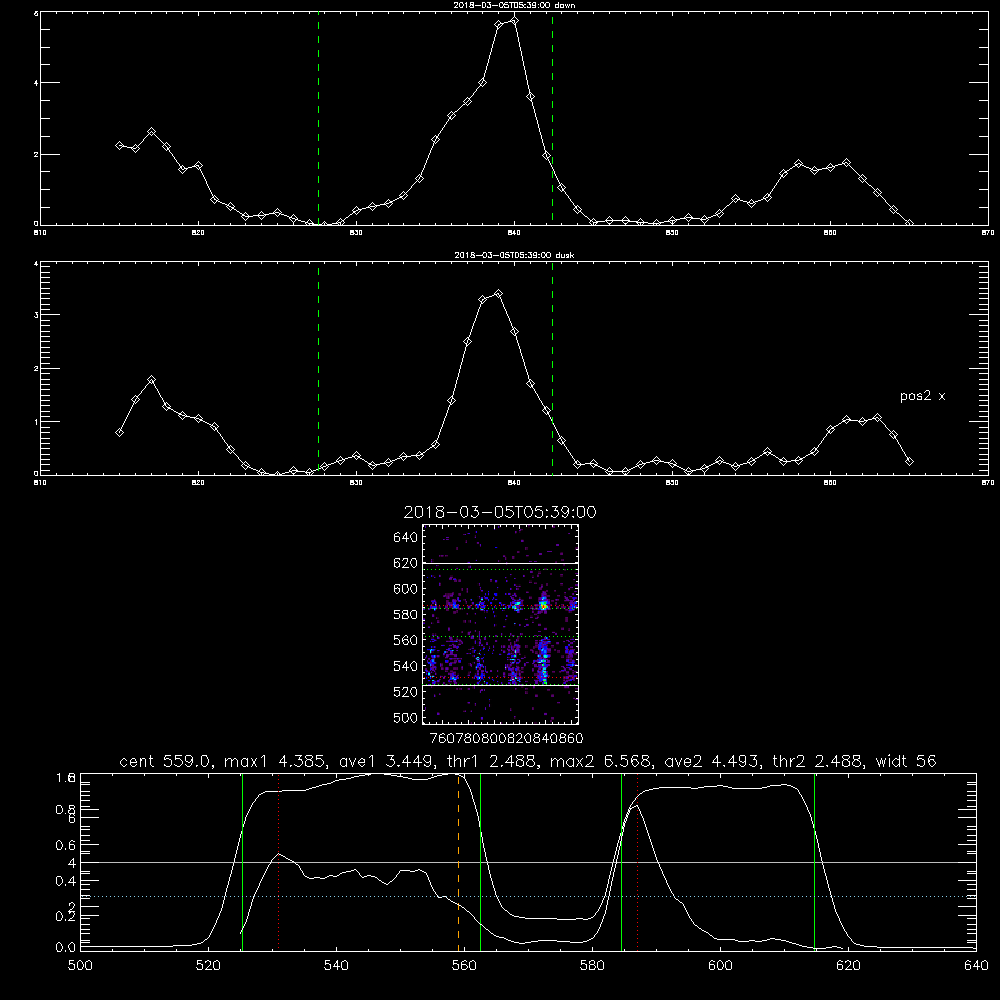This screenshot has height=1000, width=1000.
Task: Click the red dotted line near 531
Action: pyautogui.click(x=279, y=861)
